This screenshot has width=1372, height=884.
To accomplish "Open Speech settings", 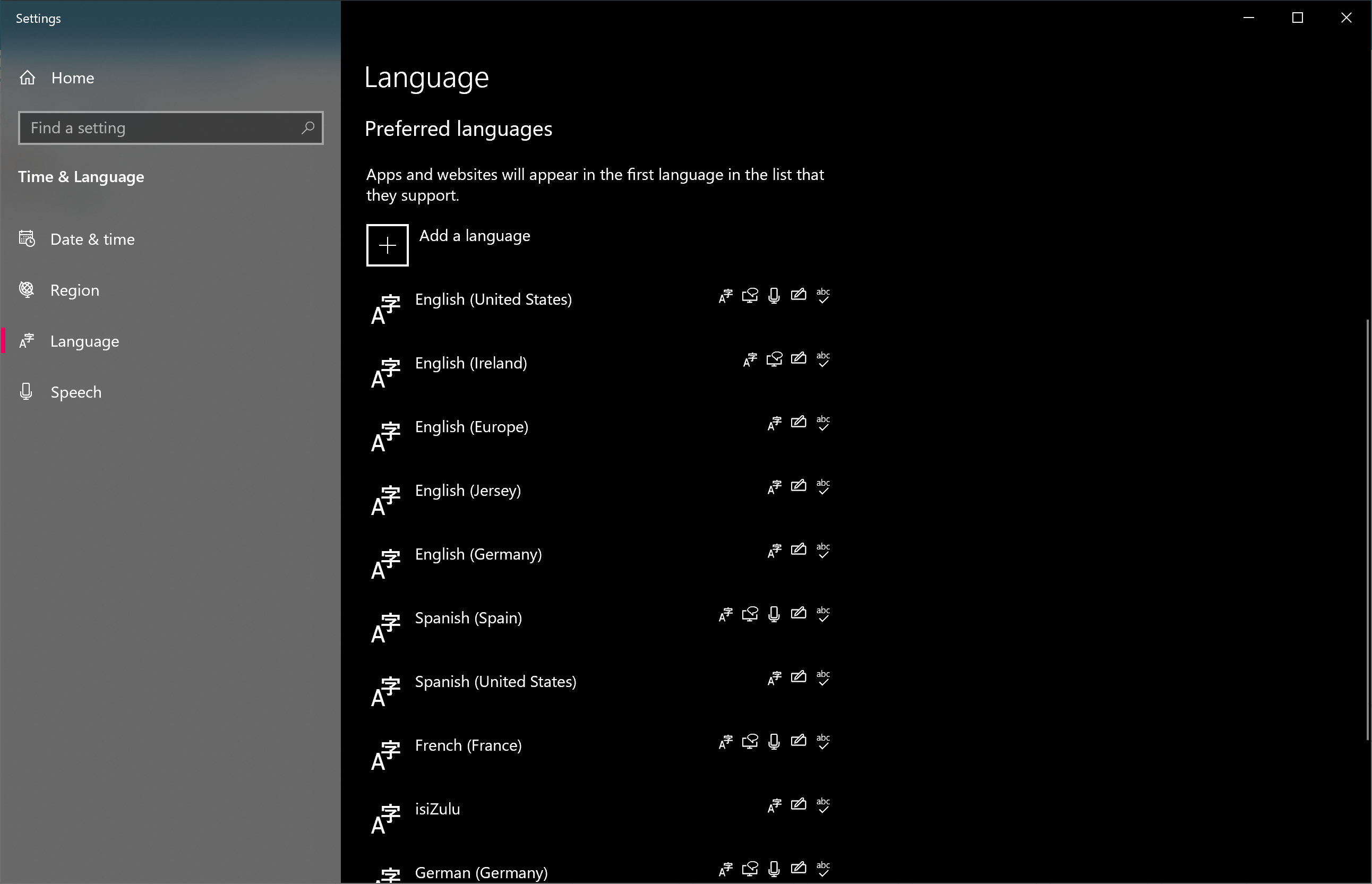I will tap(170, 393).
